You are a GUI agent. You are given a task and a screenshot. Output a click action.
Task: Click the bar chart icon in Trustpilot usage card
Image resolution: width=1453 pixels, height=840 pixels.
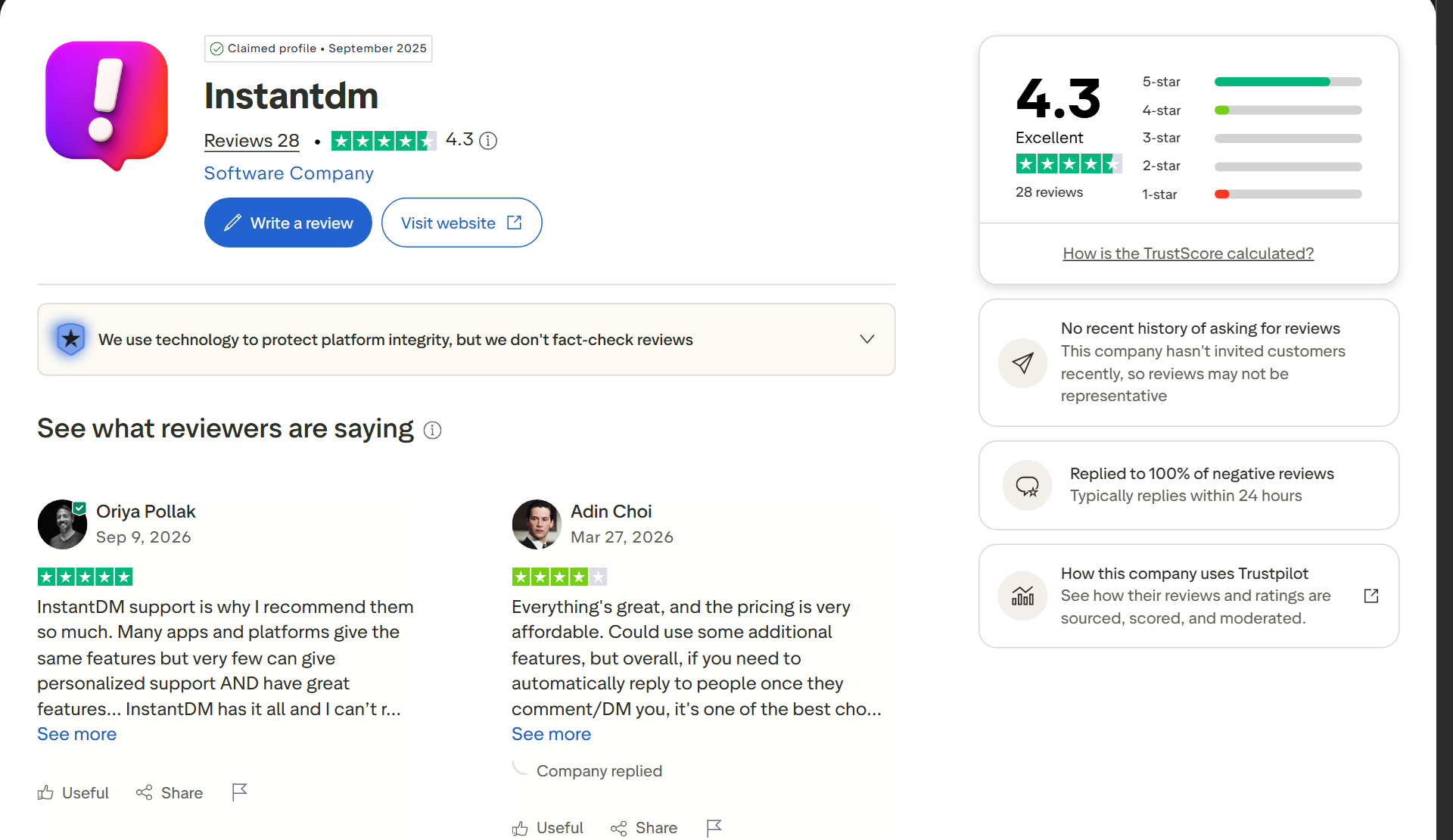pyautogui.click(x=1022, y=596)
